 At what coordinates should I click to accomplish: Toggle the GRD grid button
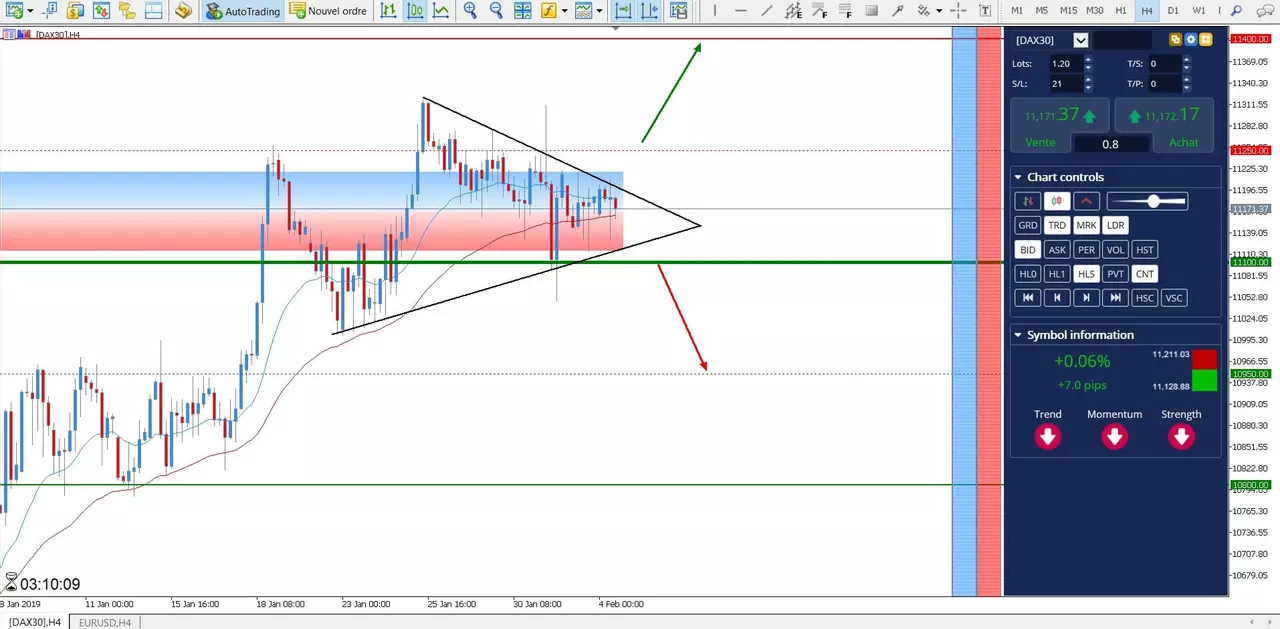[1027, 225]
